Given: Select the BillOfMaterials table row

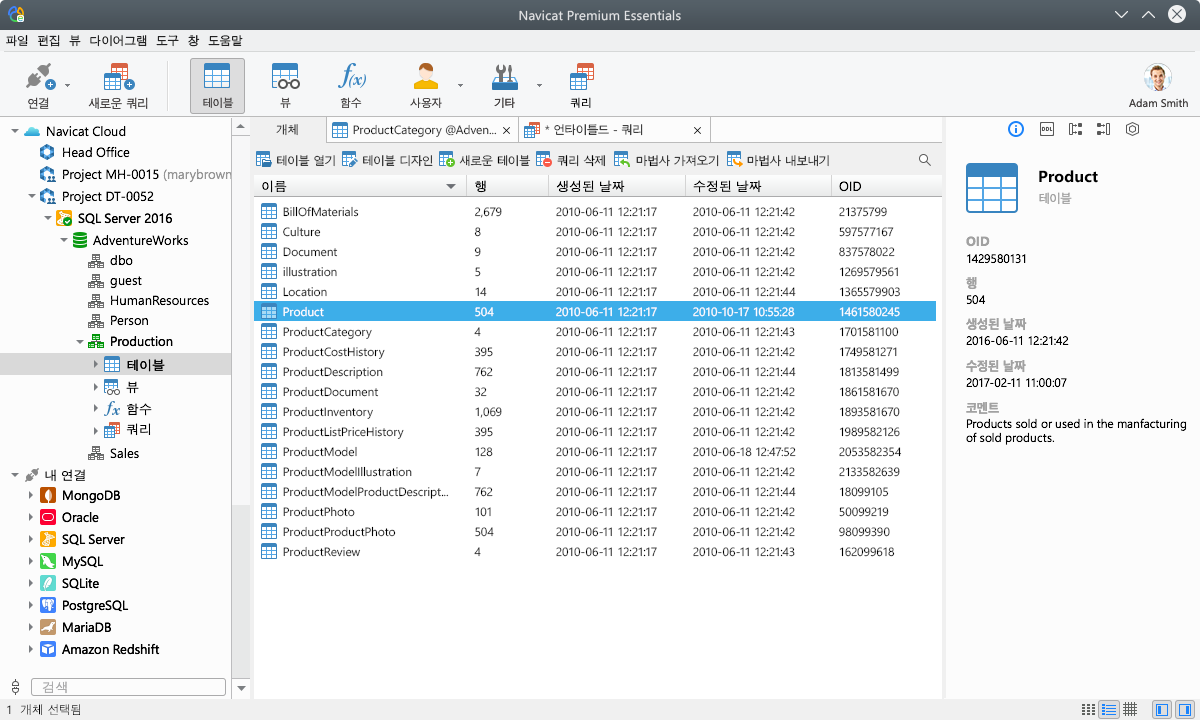Looking at the screenshot, I should [x=595, y=212].
